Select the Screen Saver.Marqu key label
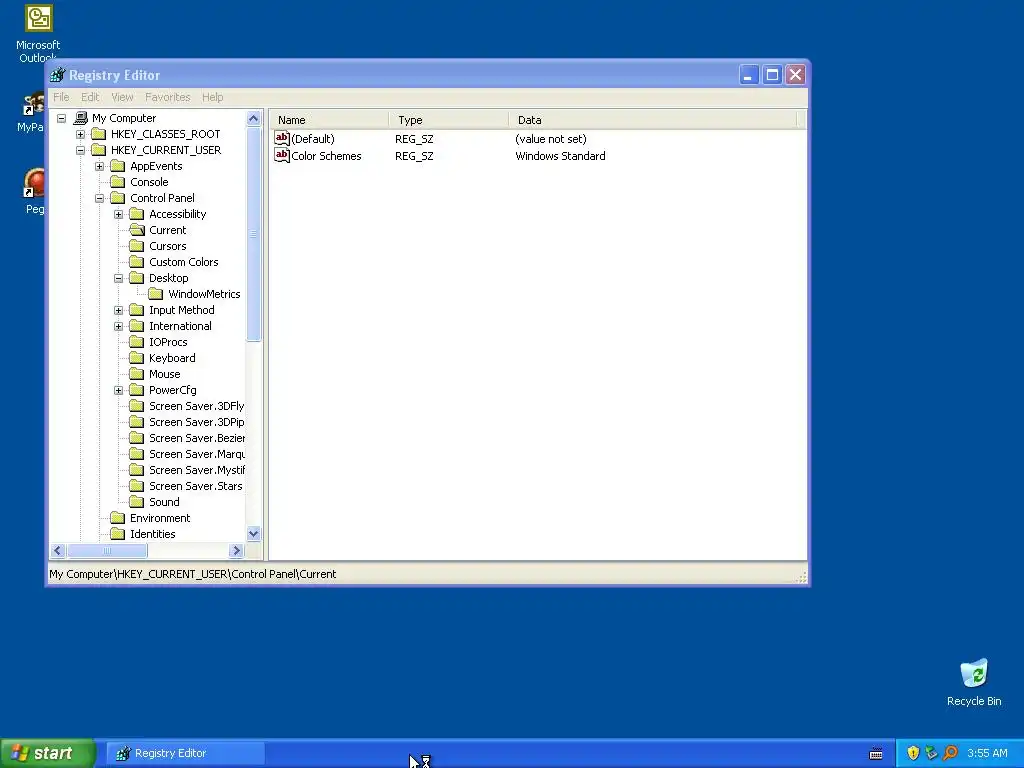 point(197,454)
